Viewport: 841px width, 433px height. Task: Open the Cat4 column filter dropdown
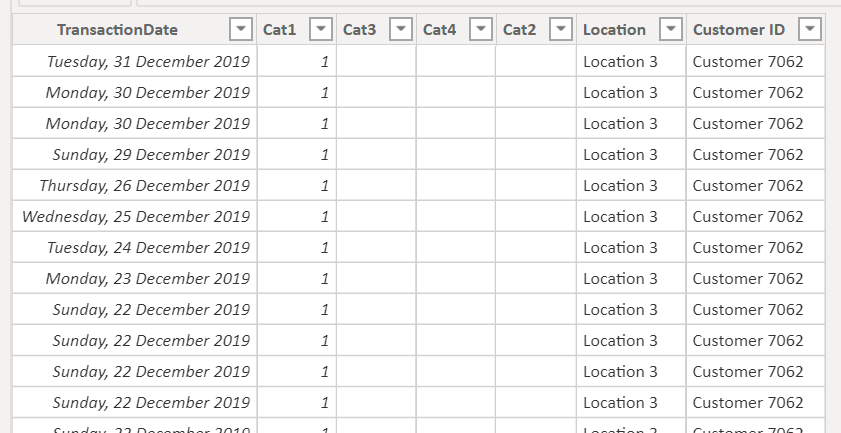pyautogui.click(x=481, y=29)
